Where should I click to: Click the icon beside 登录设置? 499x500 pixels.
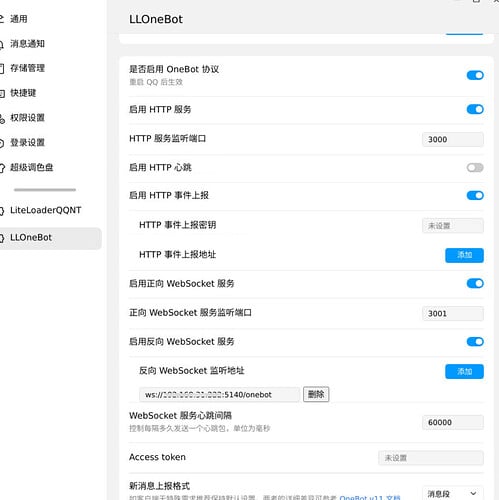coord(2,143)
